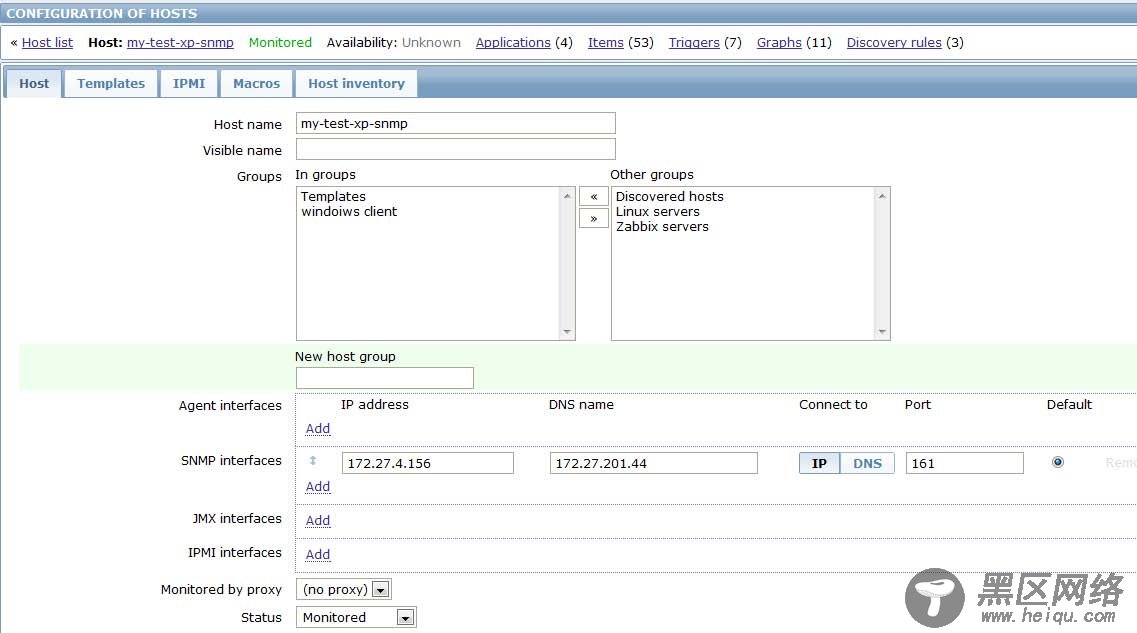Screen dimensions: 1137x633
Task: Click the SNMP interface drag handle icon
Action: (313, 461)
